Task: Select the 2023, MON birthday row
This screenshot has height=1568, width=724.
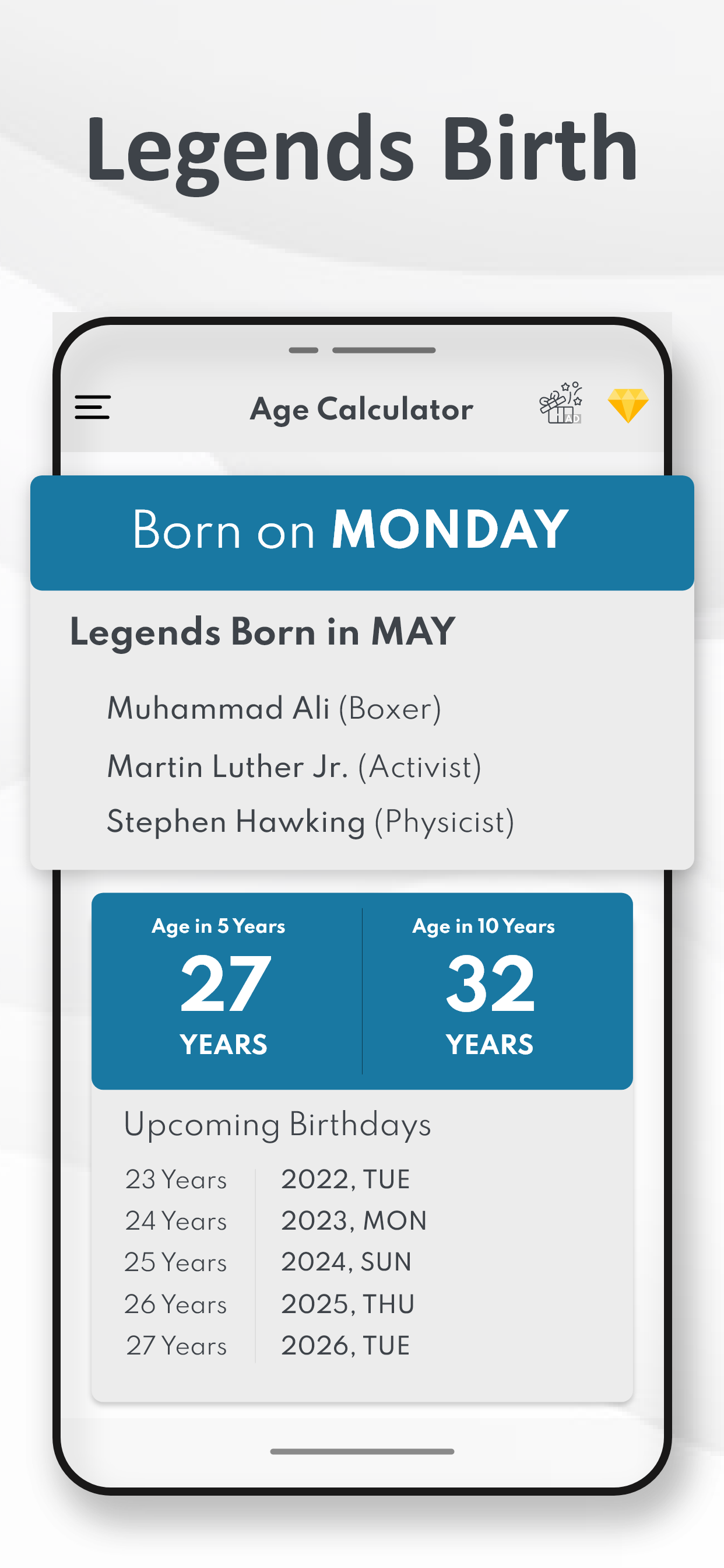Action: coord(276,1220)
